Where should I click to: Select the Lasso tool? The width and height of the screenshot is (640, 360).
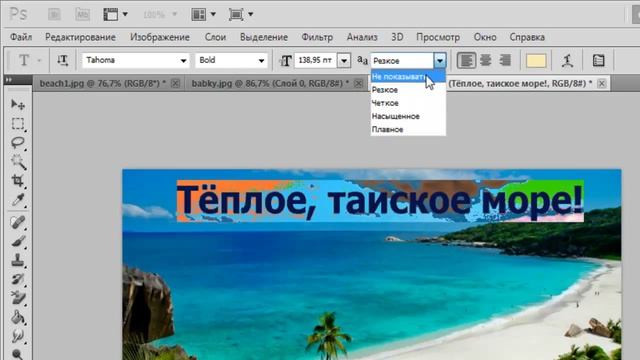[18, 142]
